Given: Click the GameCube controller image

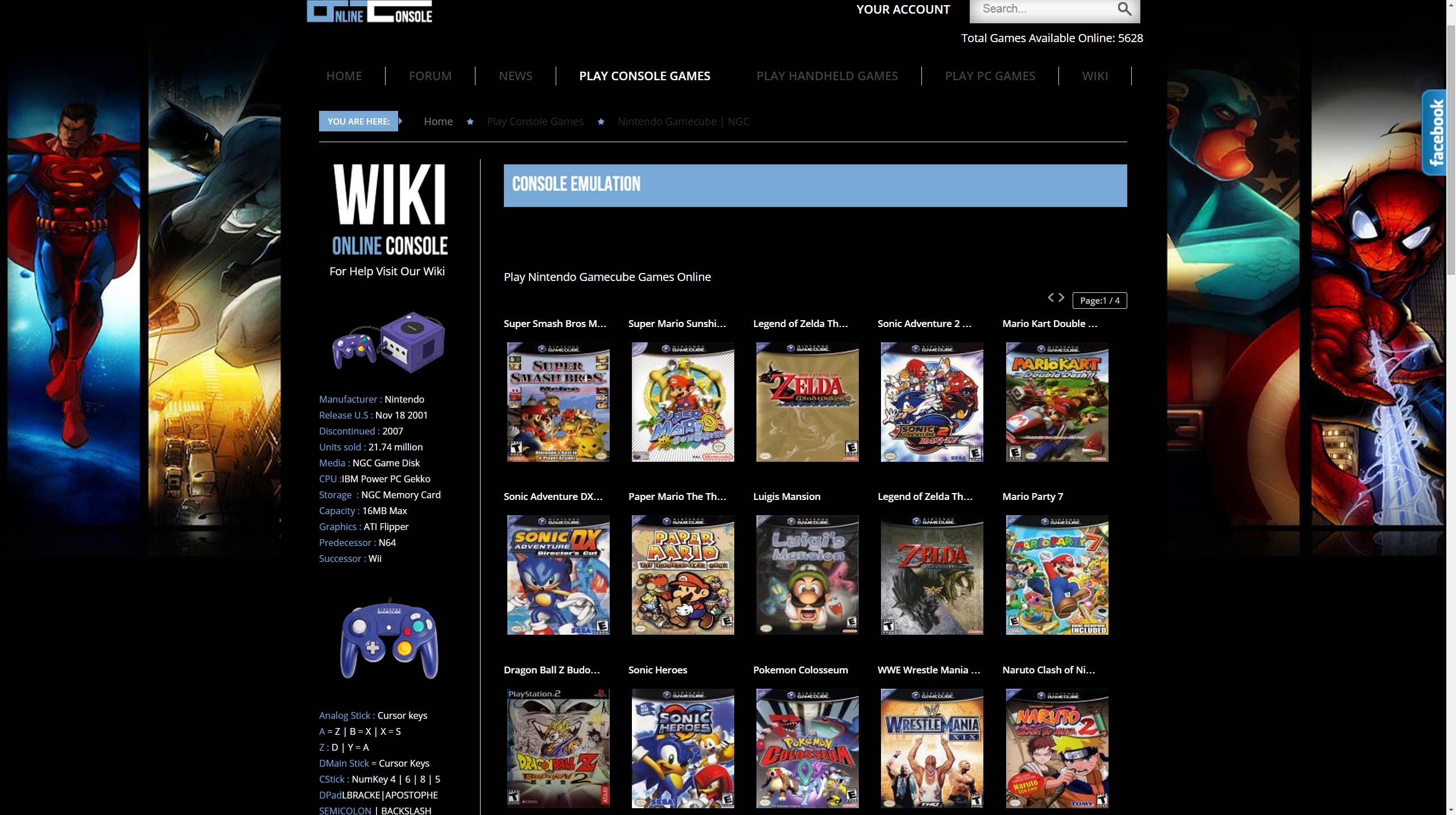Looking at the screenshot, I should (390, 638).
